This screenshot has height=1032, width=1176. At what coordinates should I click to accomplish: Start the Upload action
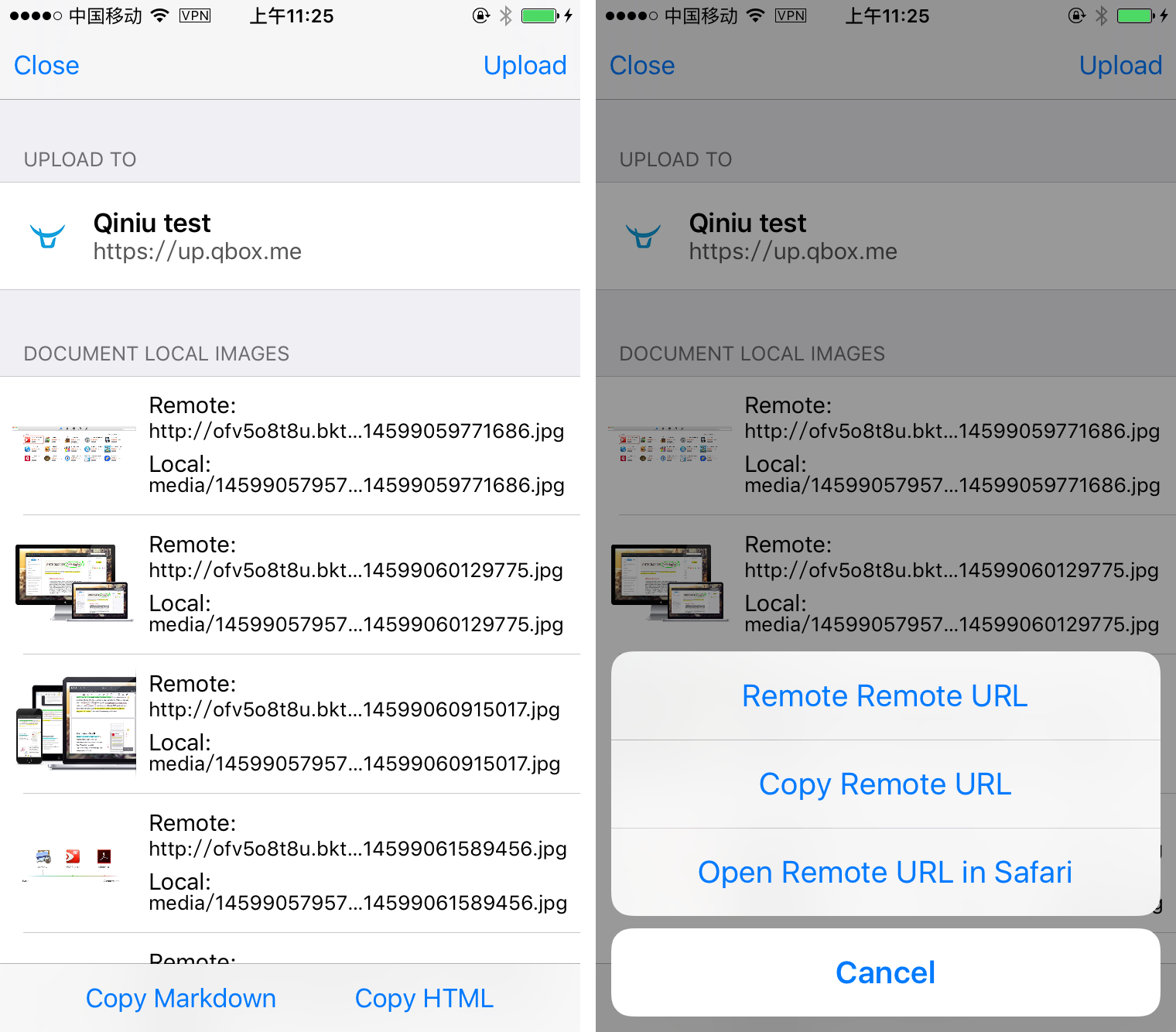tap(525, 65)
